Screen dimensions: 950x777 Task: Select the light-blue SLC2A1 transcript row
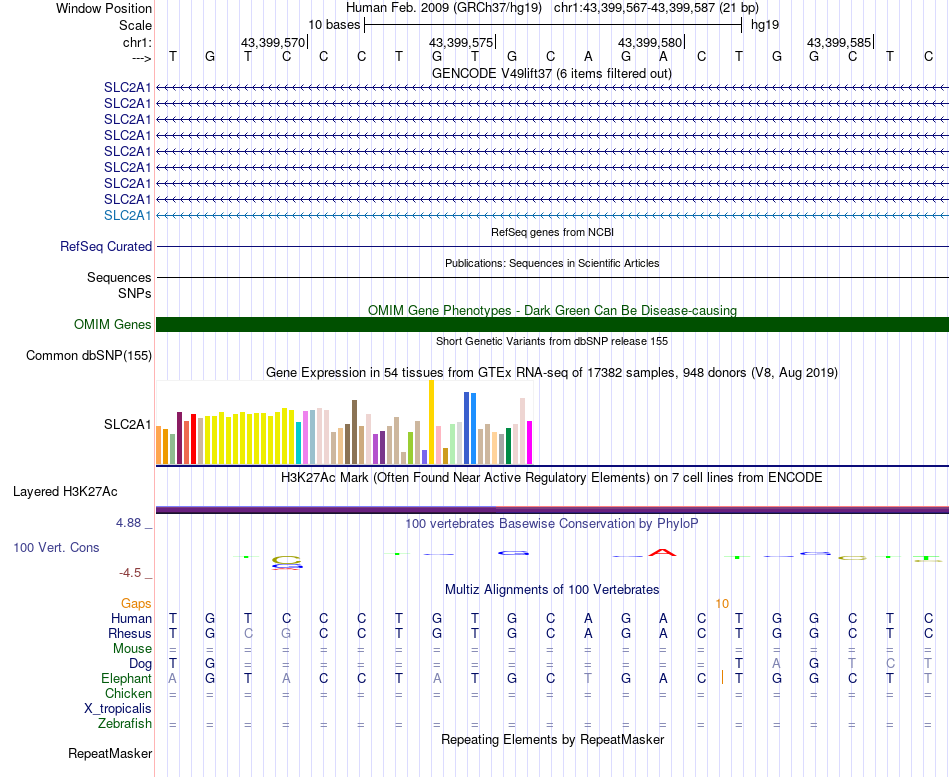pos(552,215)
